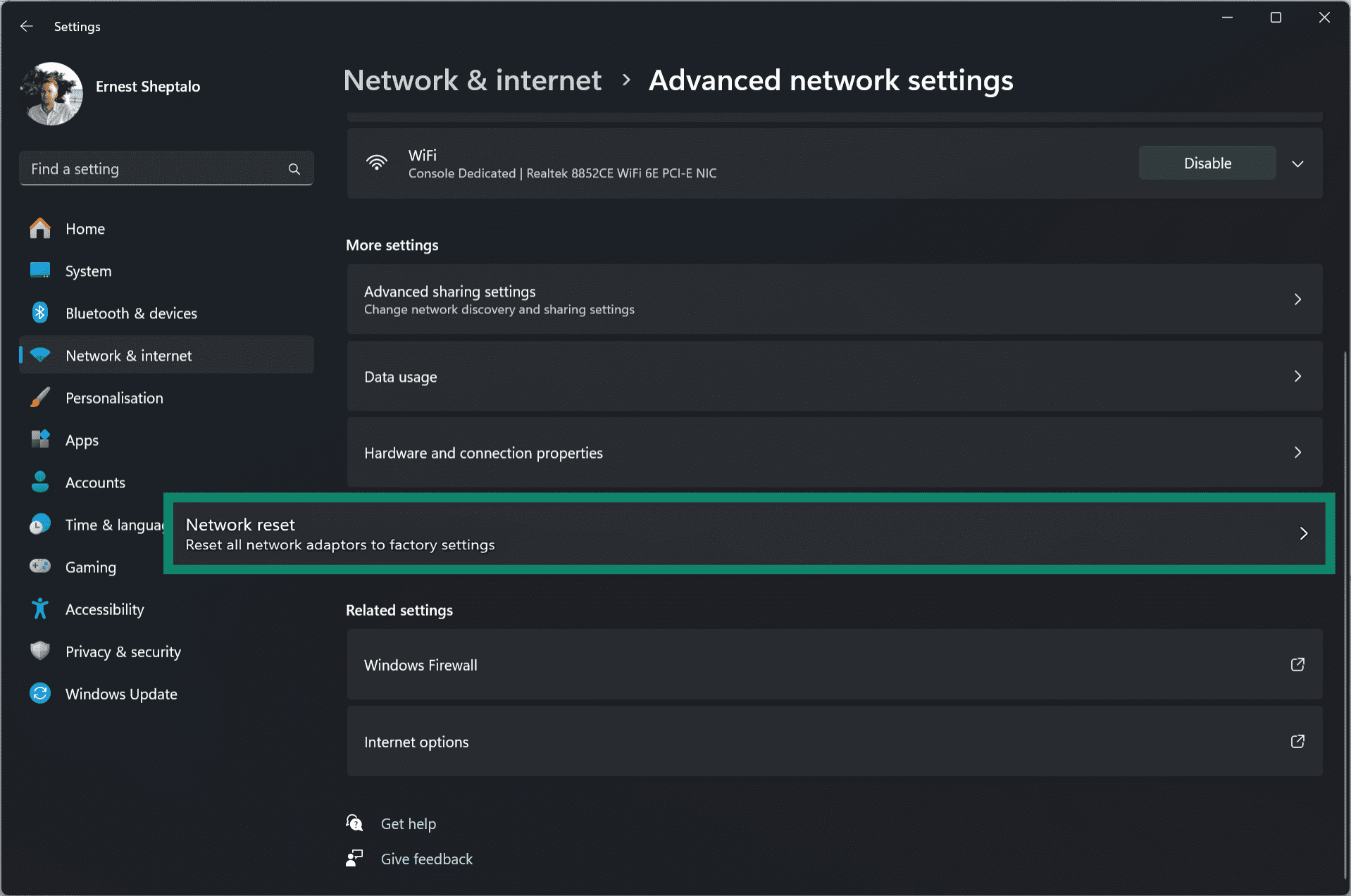The width and height of the screenshot is (1351, 896).
Task: Click the Privacy & security shield icon
Action: click(40, 651)
